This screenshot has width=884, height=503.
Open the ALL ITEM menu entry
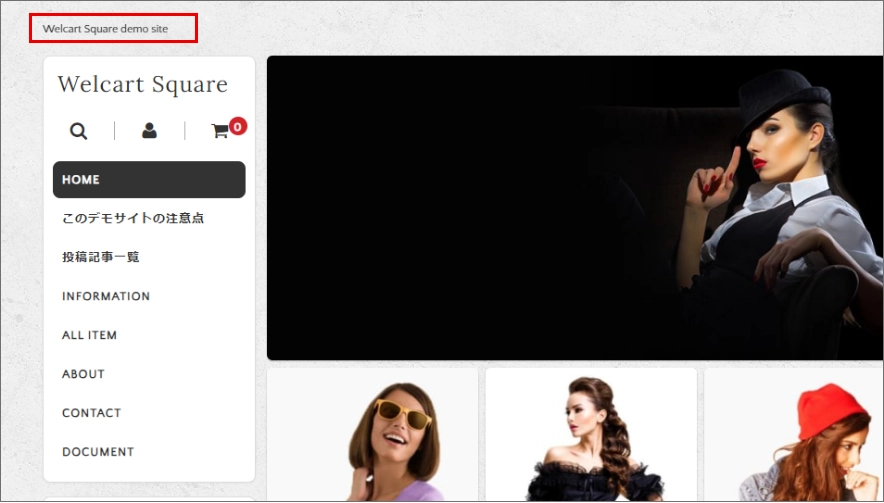(90, 335)
